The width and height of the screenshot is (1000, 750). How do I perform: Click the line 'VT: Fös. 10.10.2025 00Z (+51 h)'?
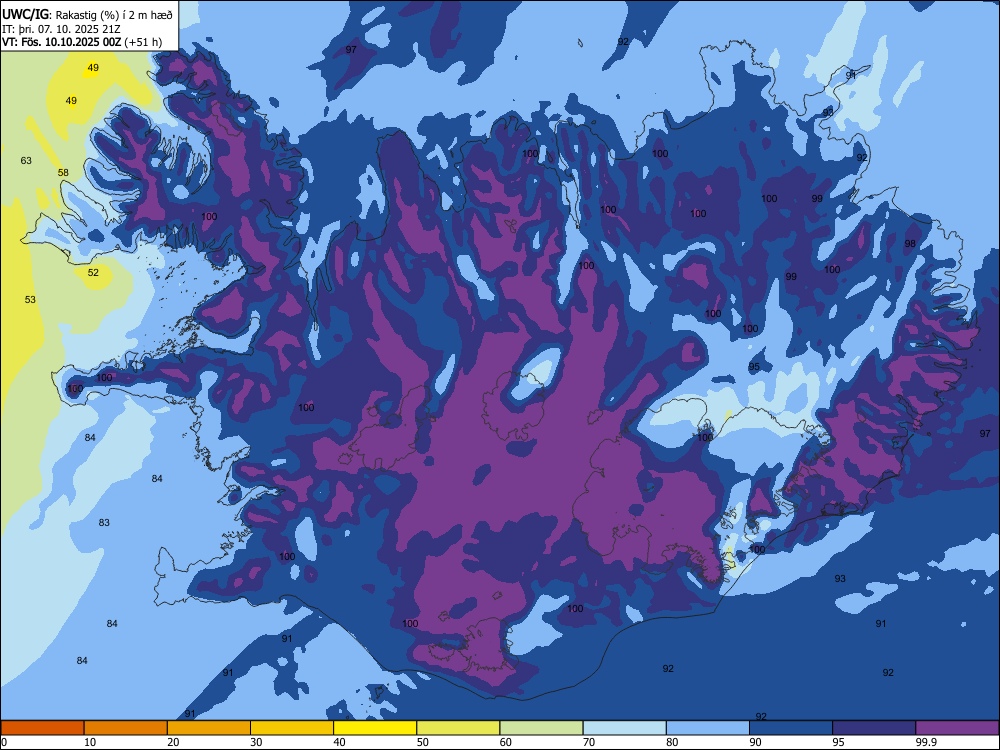click(x=82, y=42)
